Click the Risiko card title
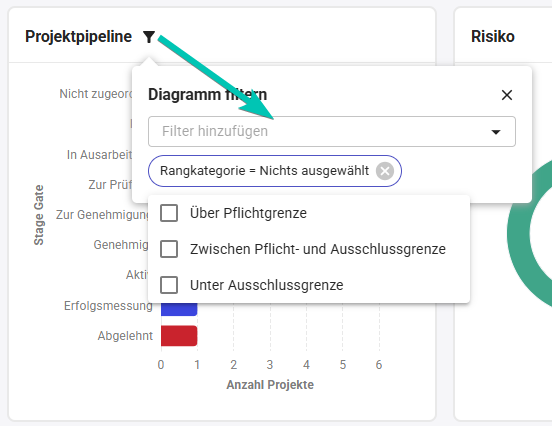Viewport: 552px width, 426px height. pos(493,37)
